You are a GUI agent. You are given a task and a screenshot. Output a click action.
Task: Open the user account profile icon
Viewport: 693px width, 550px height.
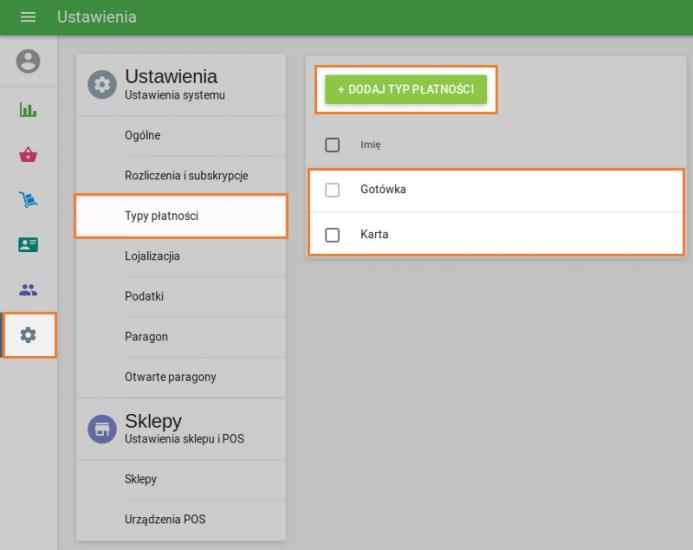coord(28,61)
